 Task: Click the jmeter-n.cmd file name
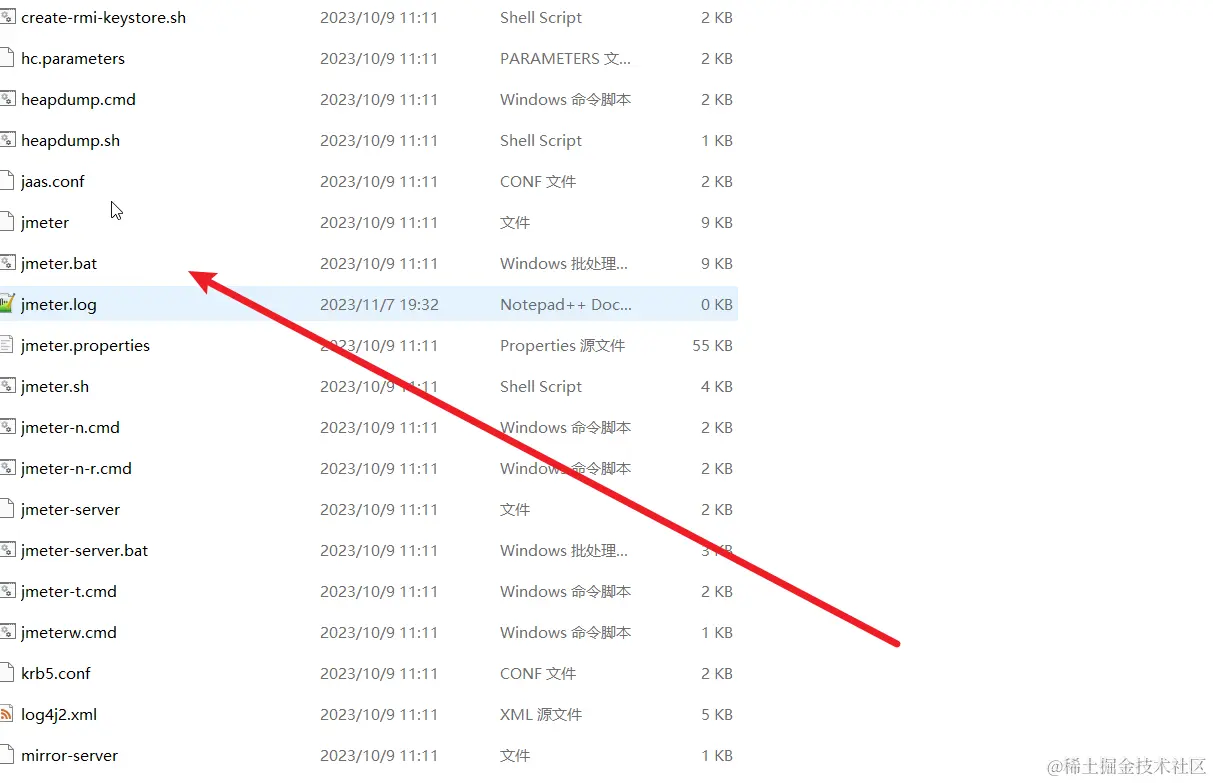pyautogui.click(x=70, y=428)
